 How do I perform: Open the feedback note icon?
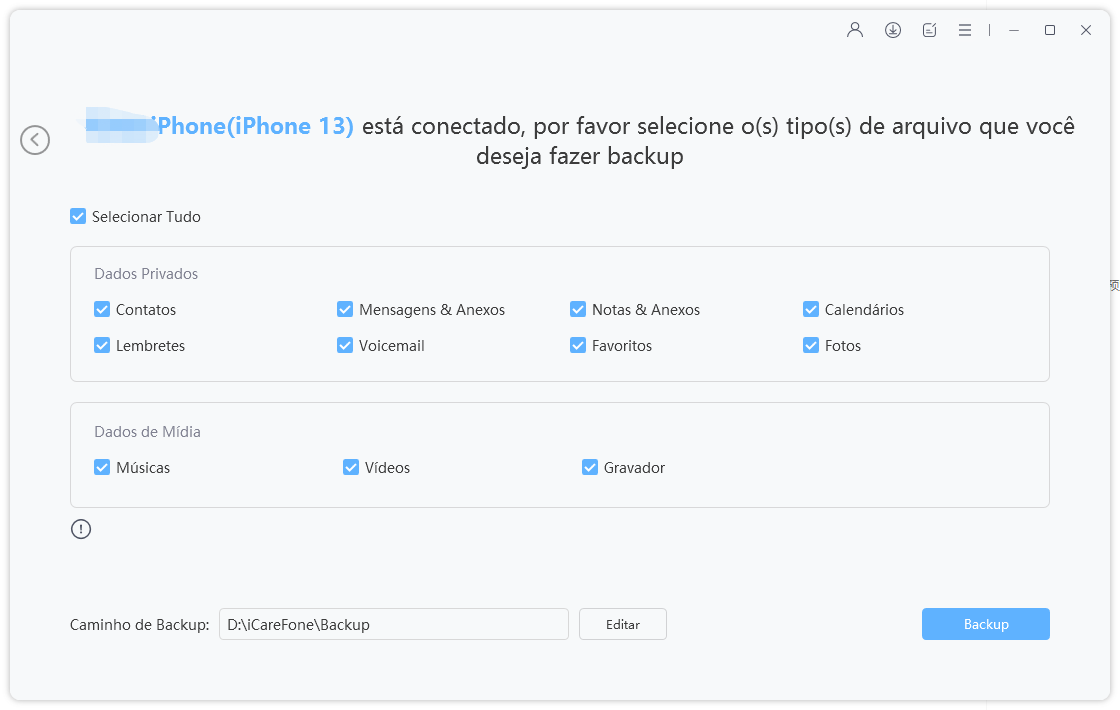click(929, 30)
